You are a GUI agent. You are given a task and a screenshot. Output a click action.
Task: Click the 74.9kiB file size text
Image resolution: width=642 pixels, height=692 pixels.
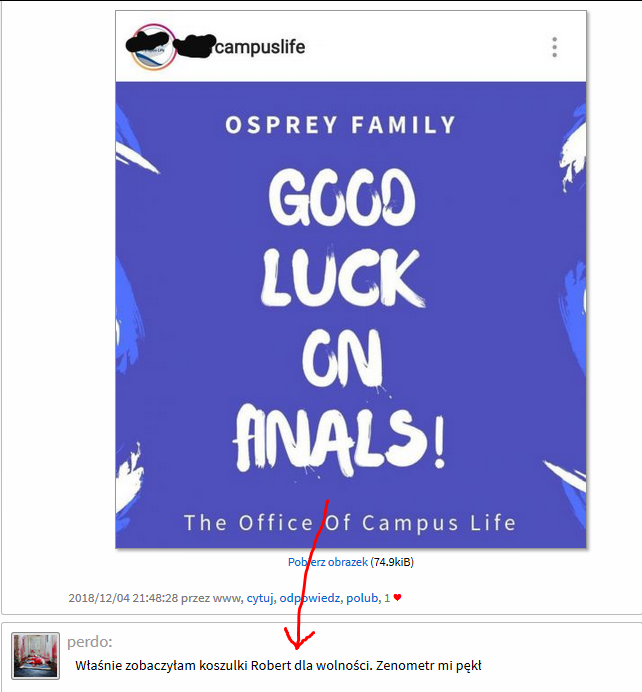[392, 562]
